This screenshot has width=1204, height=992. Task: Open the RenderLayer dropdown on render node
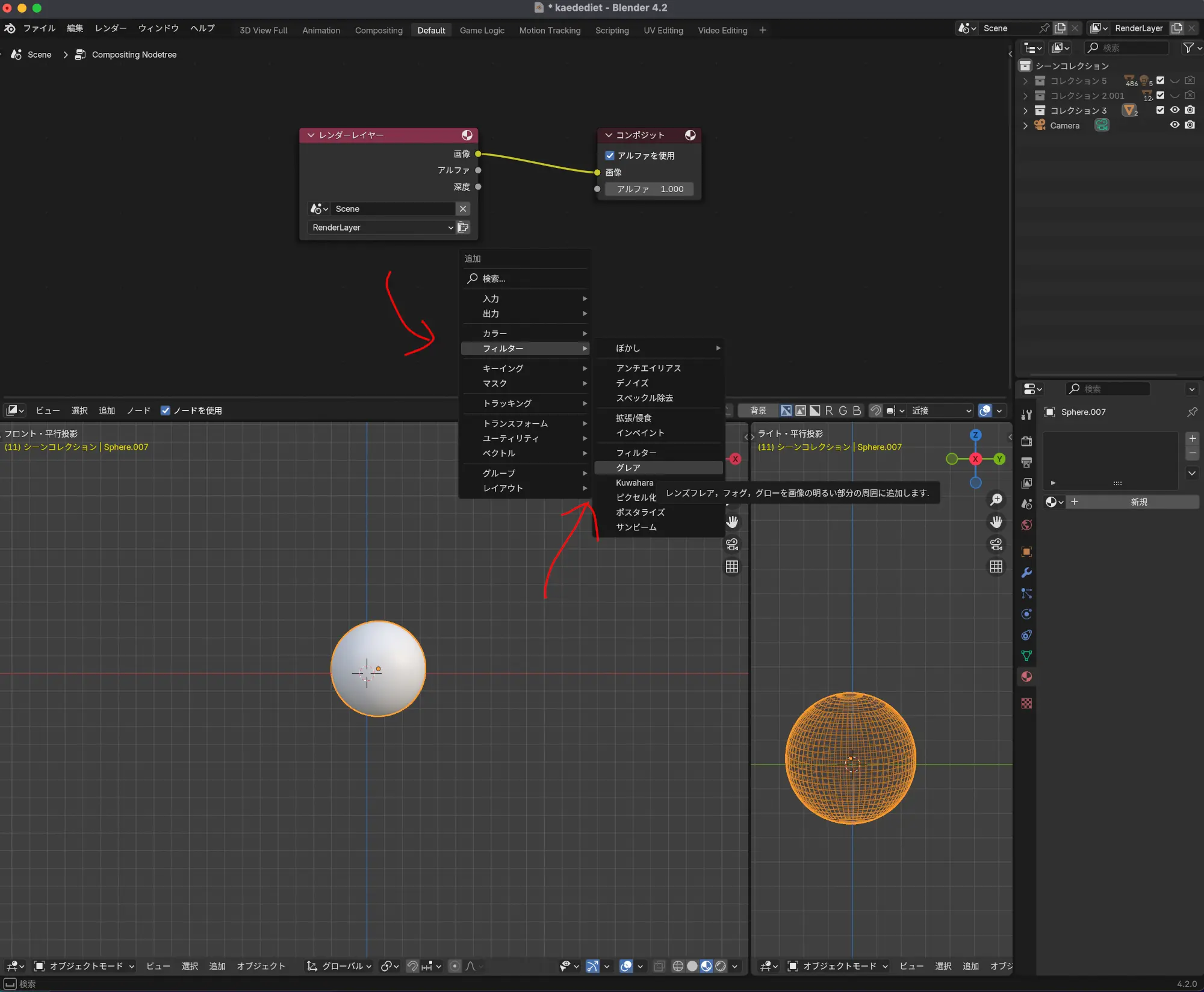point(381,228)
